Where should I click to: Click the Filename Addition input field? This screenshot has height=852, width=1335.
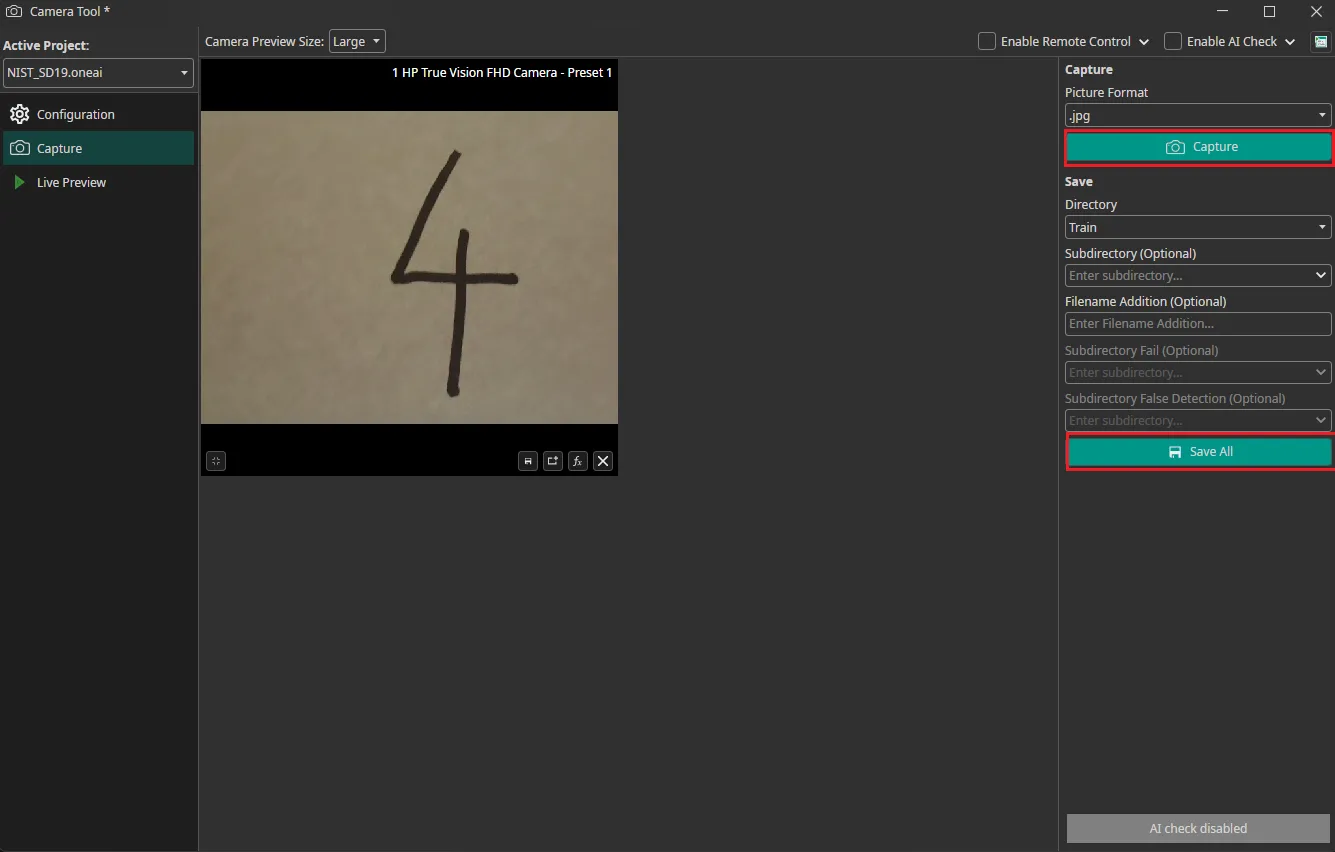[1197, 323]
